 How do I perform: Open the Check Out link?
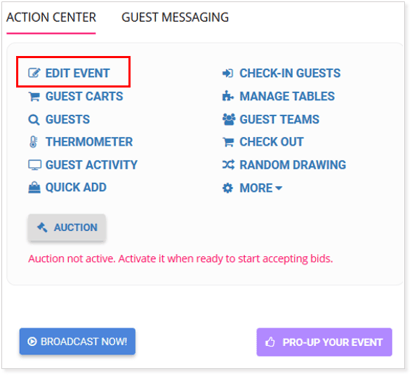point(271,142)
